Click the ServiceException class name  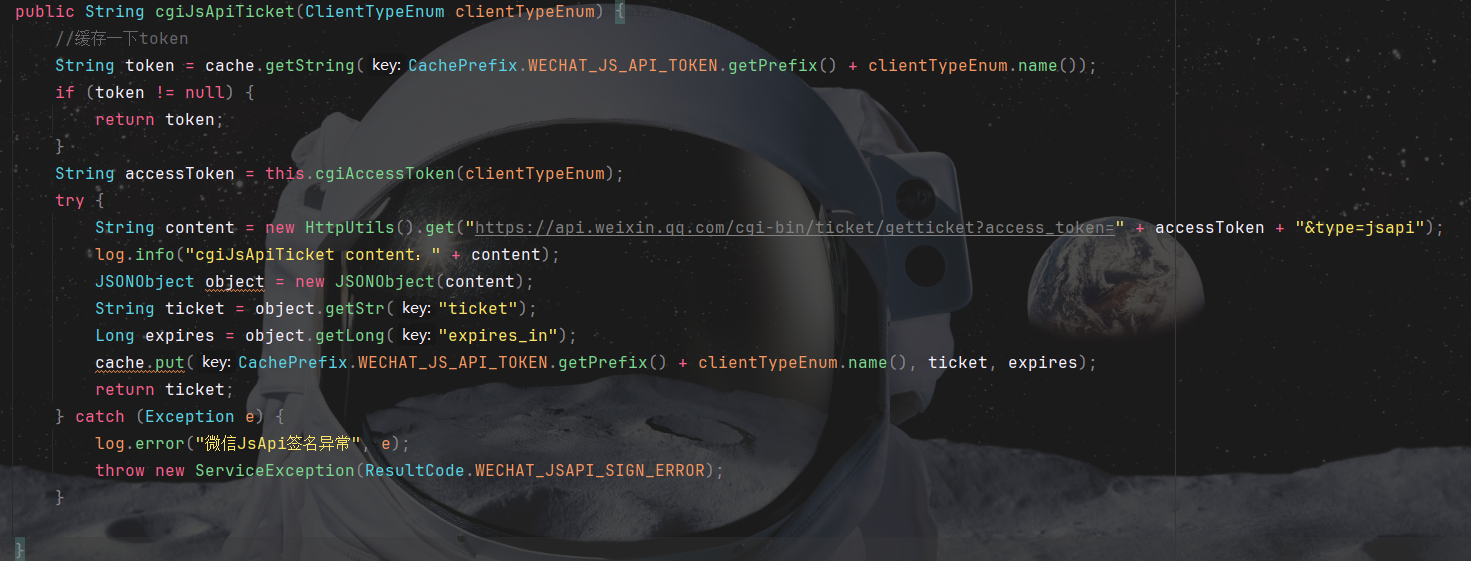[275, 471]
